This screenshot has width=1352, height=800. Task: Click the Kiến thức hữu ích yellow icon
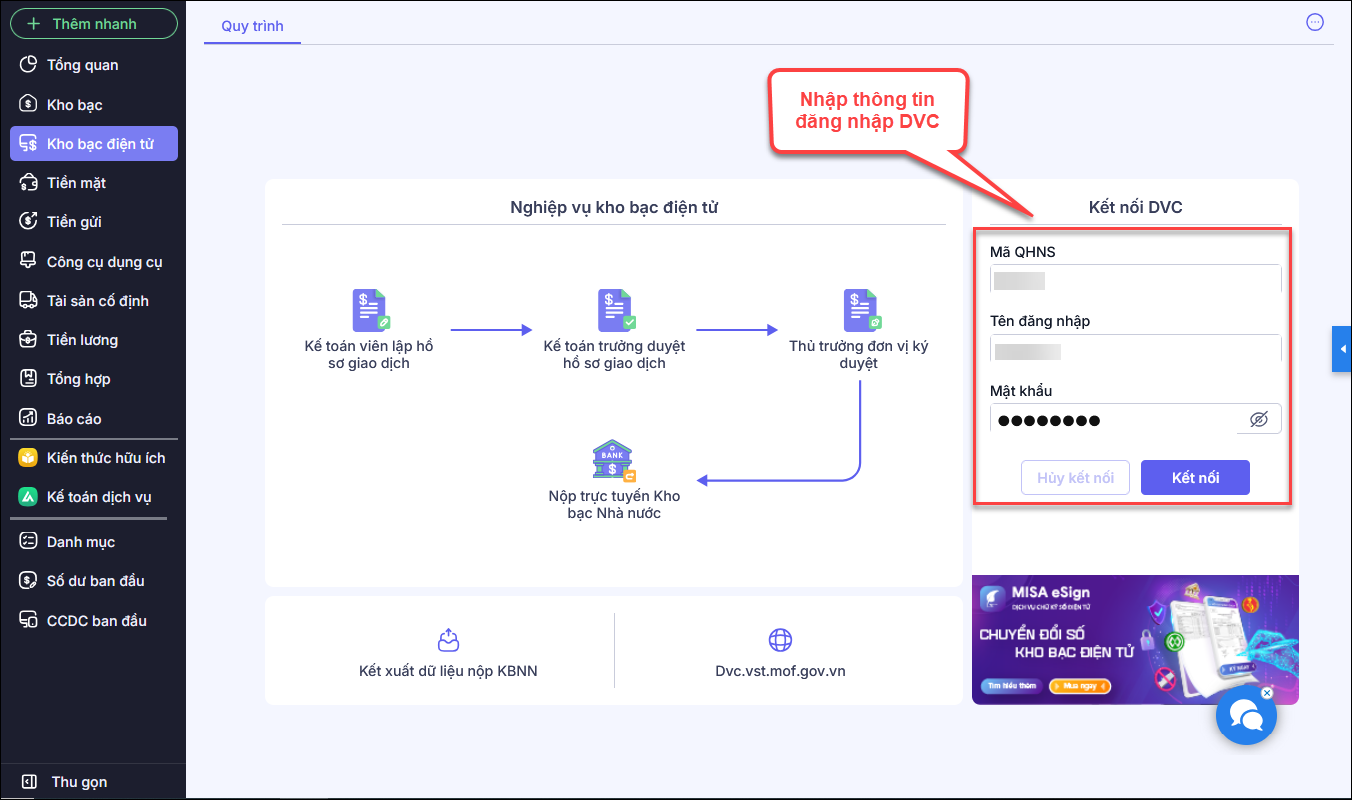click(29, 458)
